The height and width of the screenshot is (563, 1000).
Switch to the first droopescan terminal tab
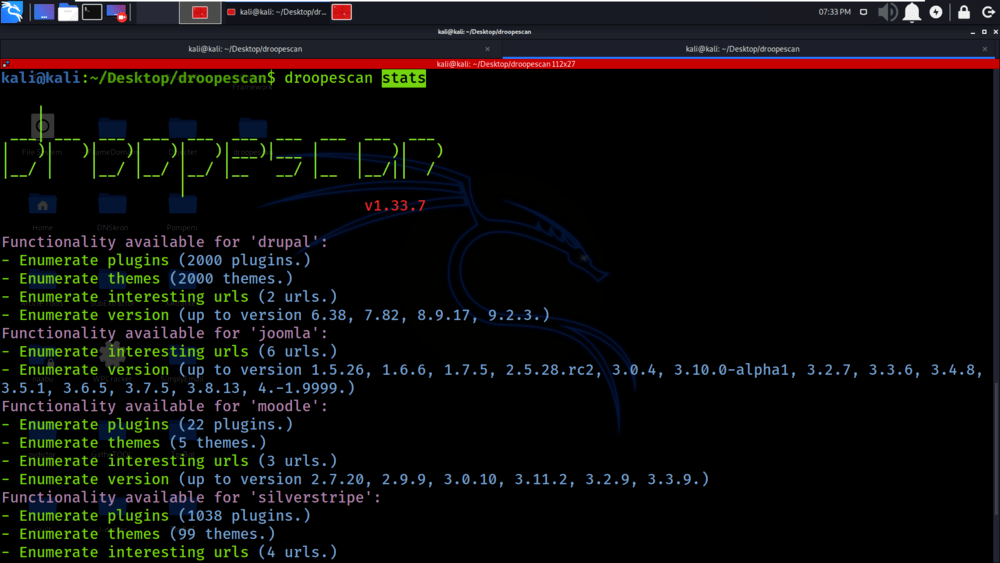tap(246, 49)
